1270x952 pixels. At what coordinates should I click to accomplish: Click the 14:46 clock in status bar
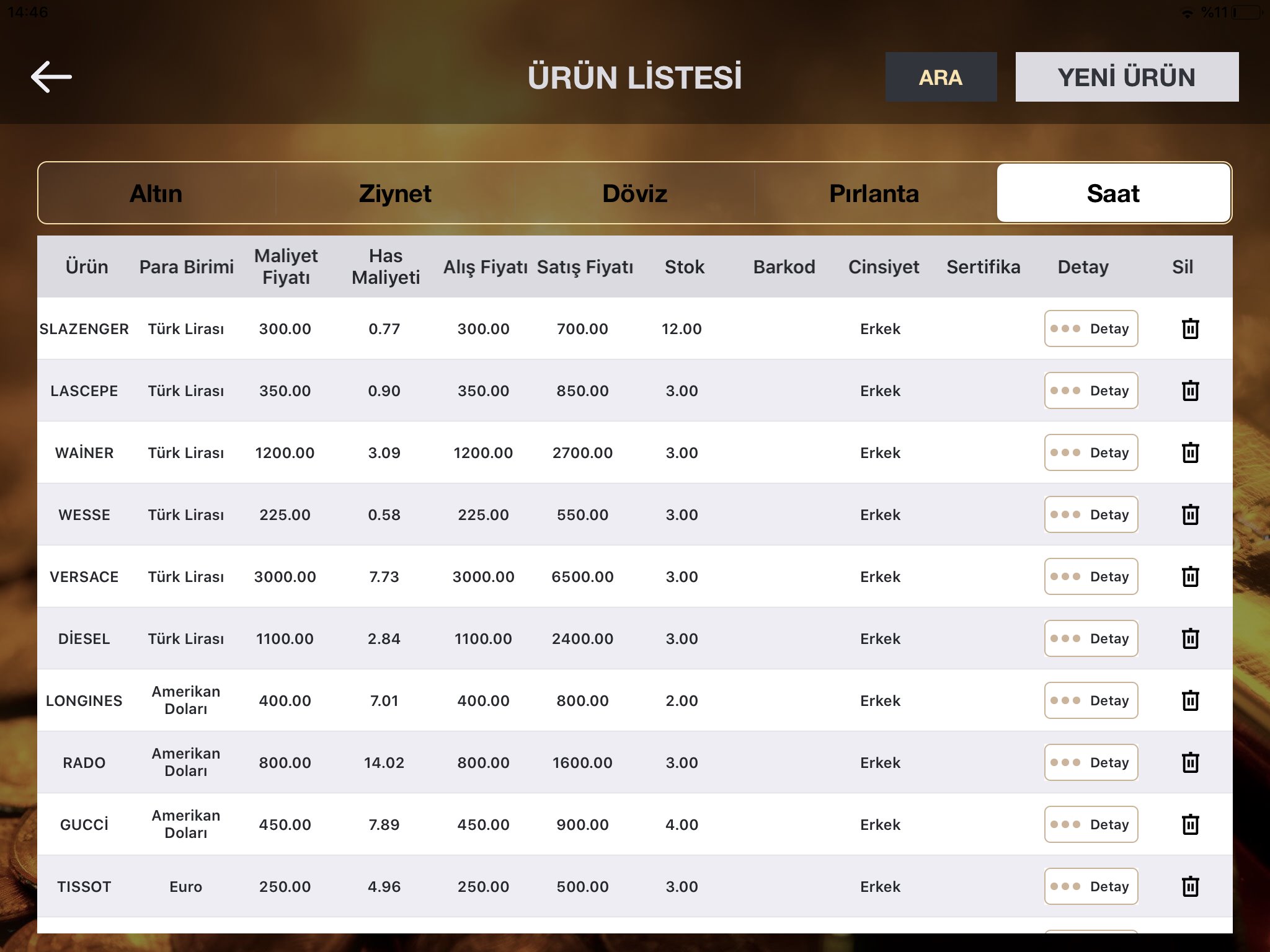[x=27, y=12]
